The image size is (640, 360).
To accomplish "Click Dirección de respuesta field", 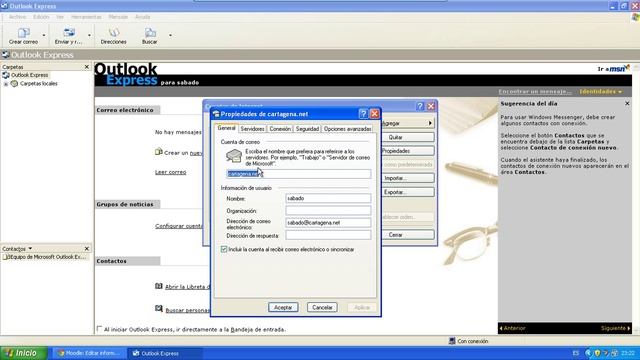I will click(328, 235).
